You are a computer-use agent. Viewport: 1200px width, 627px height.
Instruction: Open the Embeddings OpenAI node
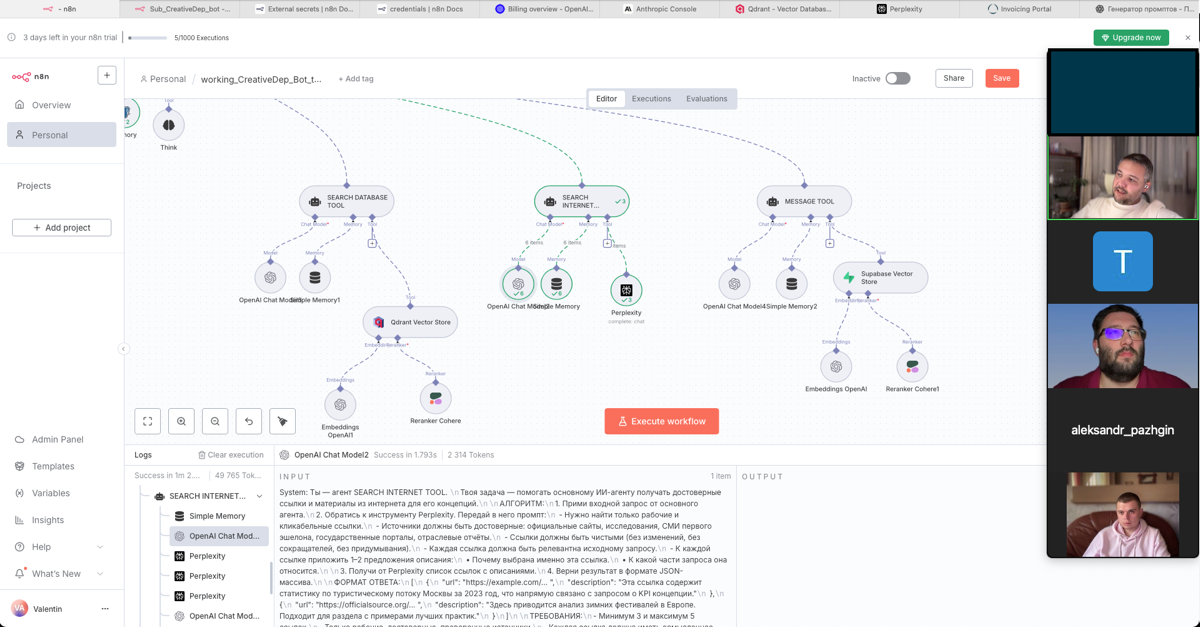coord(836,366)
